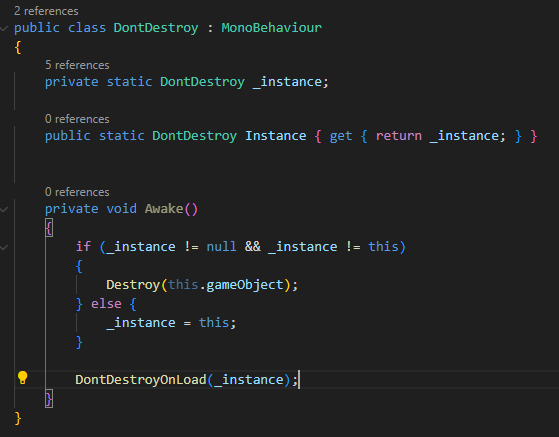This screenshot has width=559, height=437.
Task: Collapse the DontDestroy class fold arrow
Action: tap(4, 28)
